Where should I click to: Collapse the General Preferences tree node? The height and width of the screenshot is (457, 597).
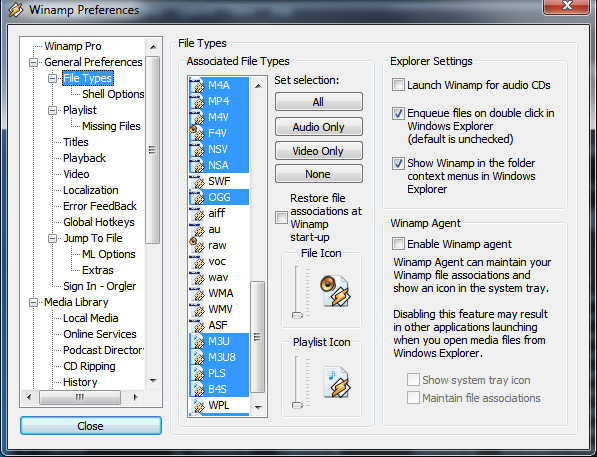click(x=34, y=62)
